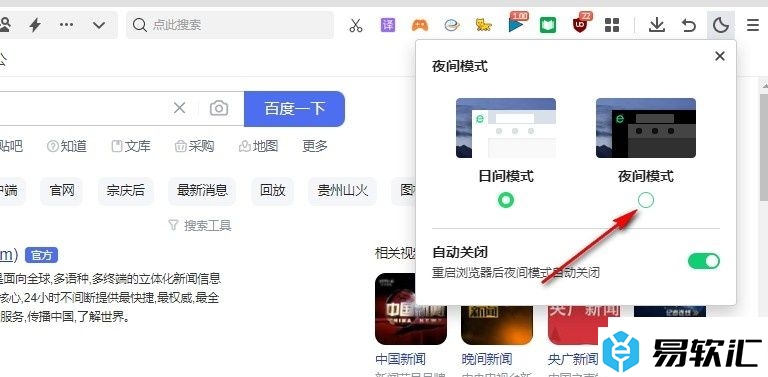Image resolution: width=768 pixels, height=377 pixels.
Task: Click the magnifier icon in search box
Action: pyautogui.click(x=140, y=25)
